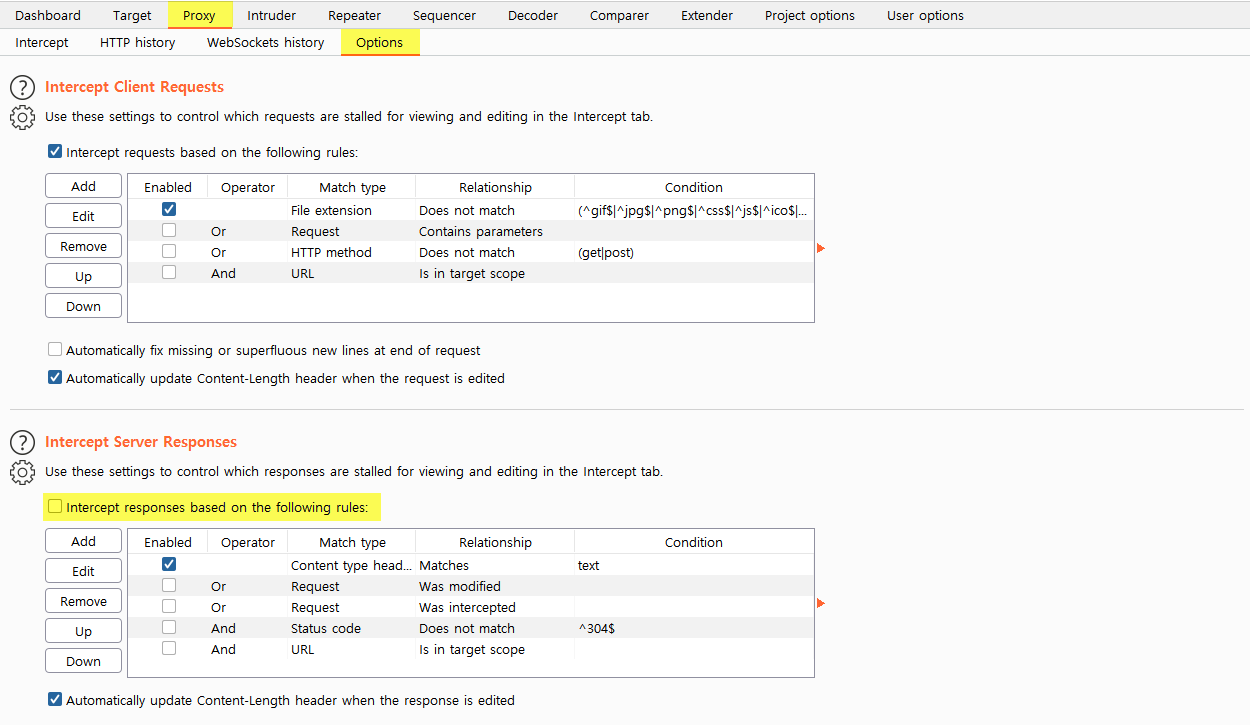Click the orange arrow beside client requests table
The width and height of the screenshot is (1250, 725).
[821, 248]
